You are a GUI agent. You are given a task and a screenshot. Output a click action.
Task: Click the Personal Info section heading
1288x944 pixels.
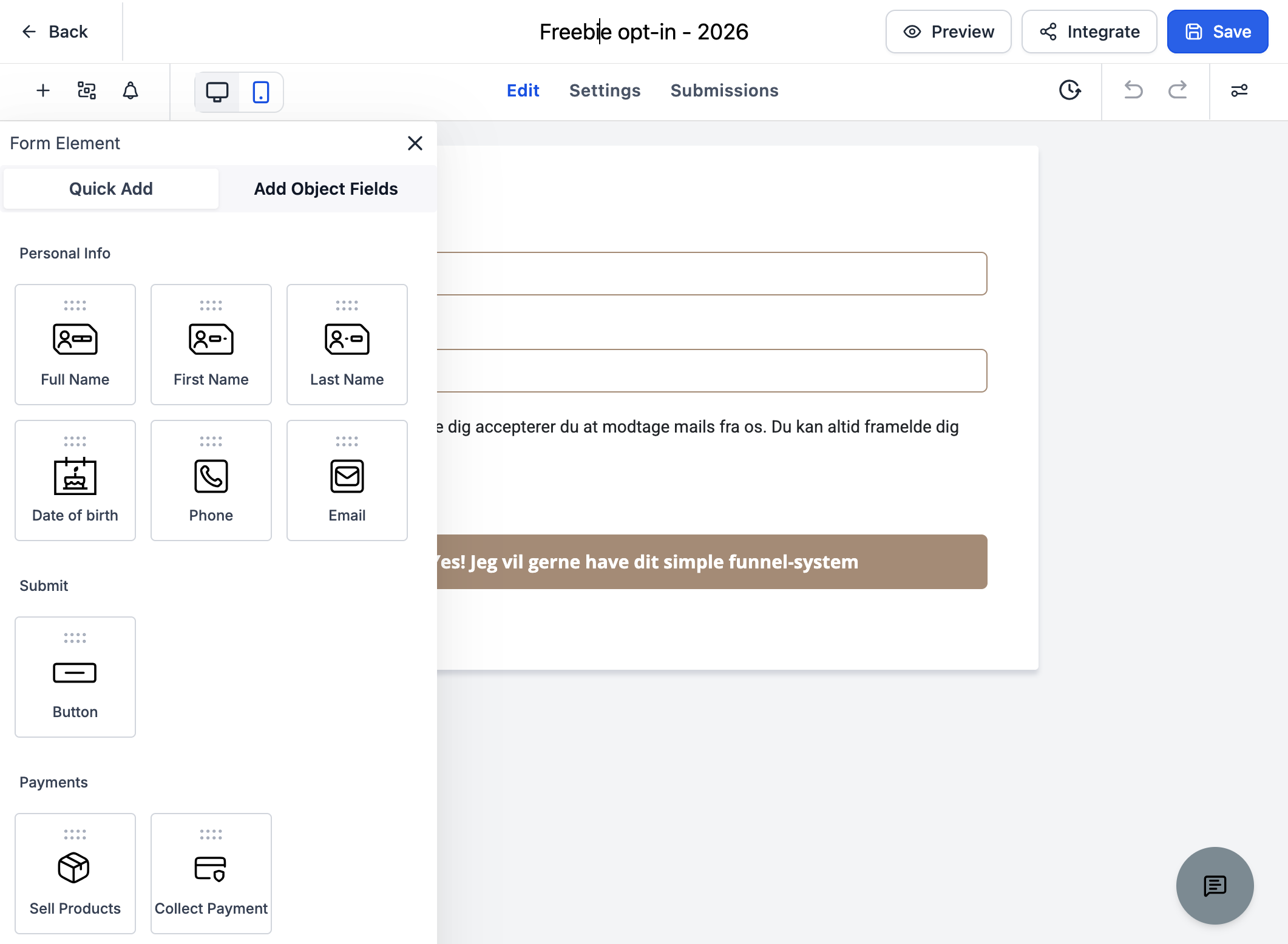[x=65, y=253]
